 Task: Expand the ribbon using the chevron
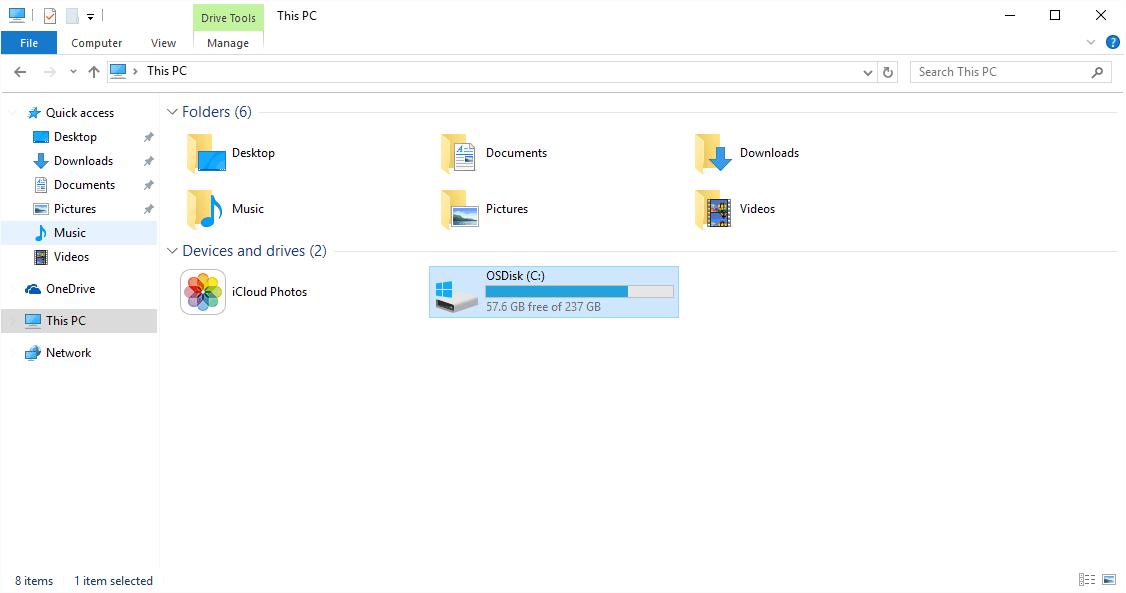click(1091, 43)
